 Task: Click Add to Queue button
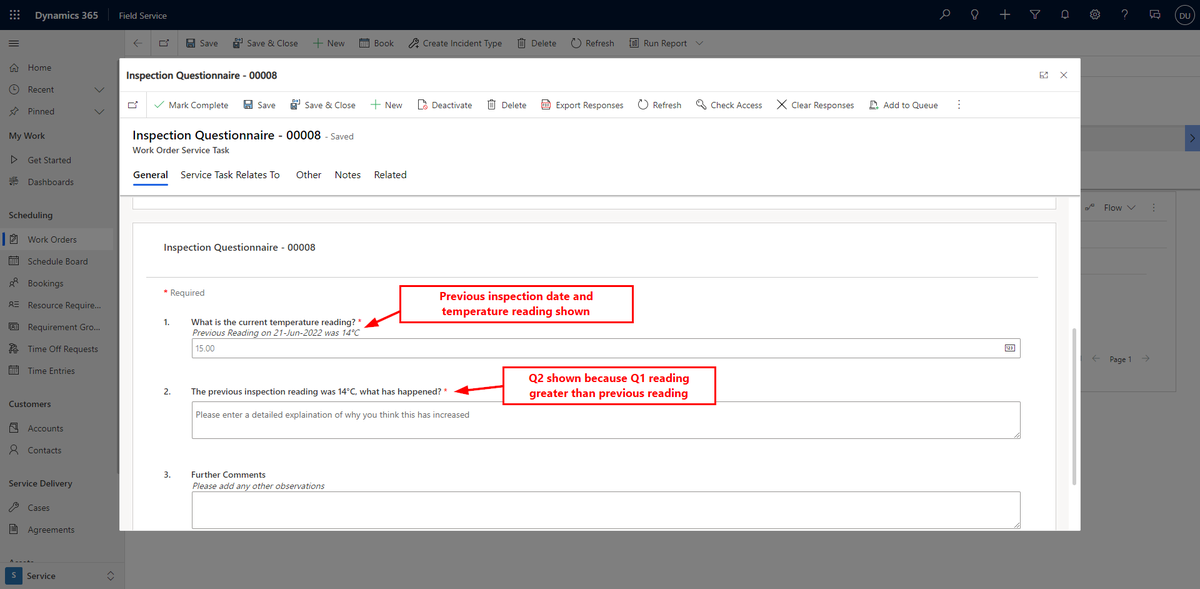[903, 105]
